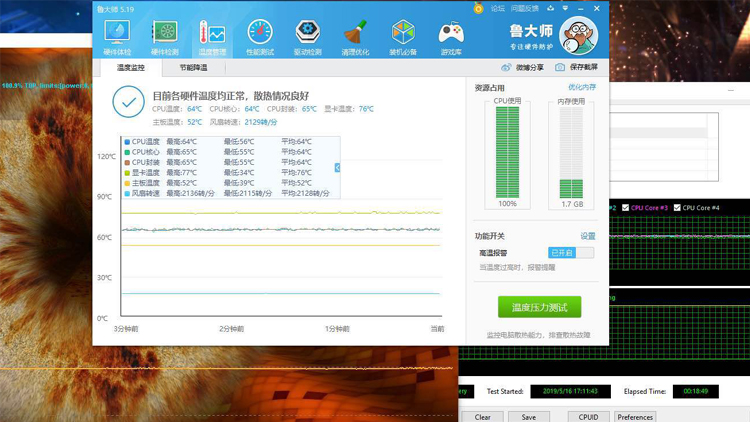Screen dimensions: 750x422
Task: Toggle the 高温报警 high temperature alarm switch
Action: [571, 253]
